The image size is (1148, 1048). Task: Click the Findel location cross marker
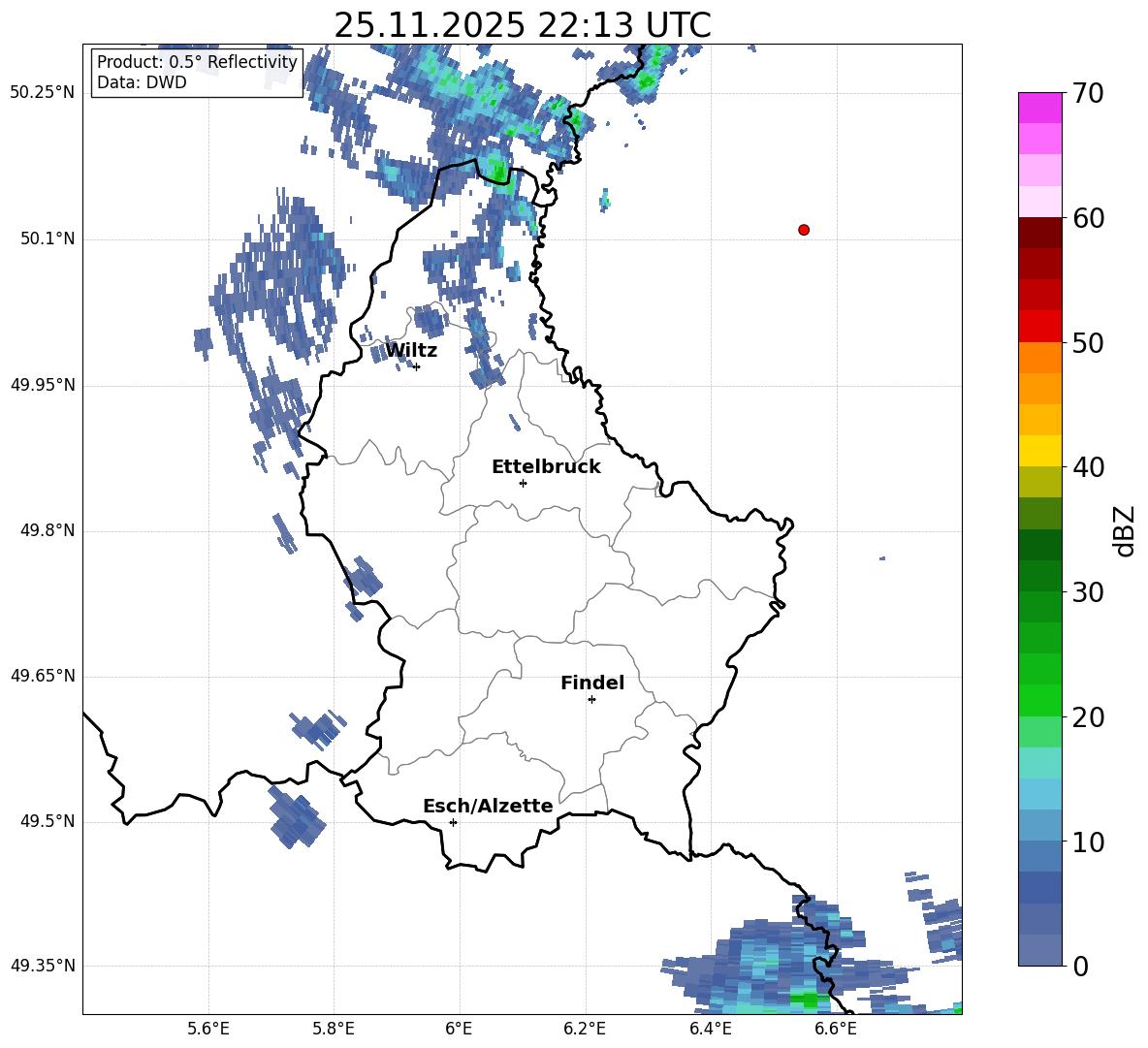(x=591, y=700)
